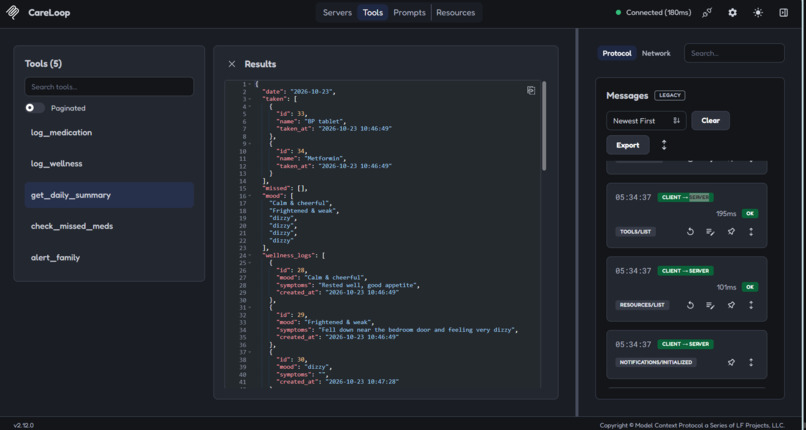806x430 pixels.
Task: Go to the Resources tab
Action: 455,13
